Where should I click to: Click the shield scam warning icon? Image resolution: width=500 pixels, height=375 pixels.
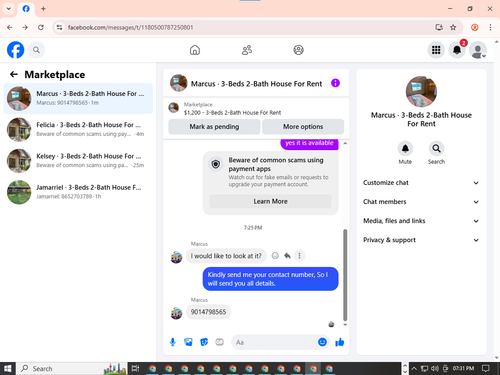[x=216, y=164]
